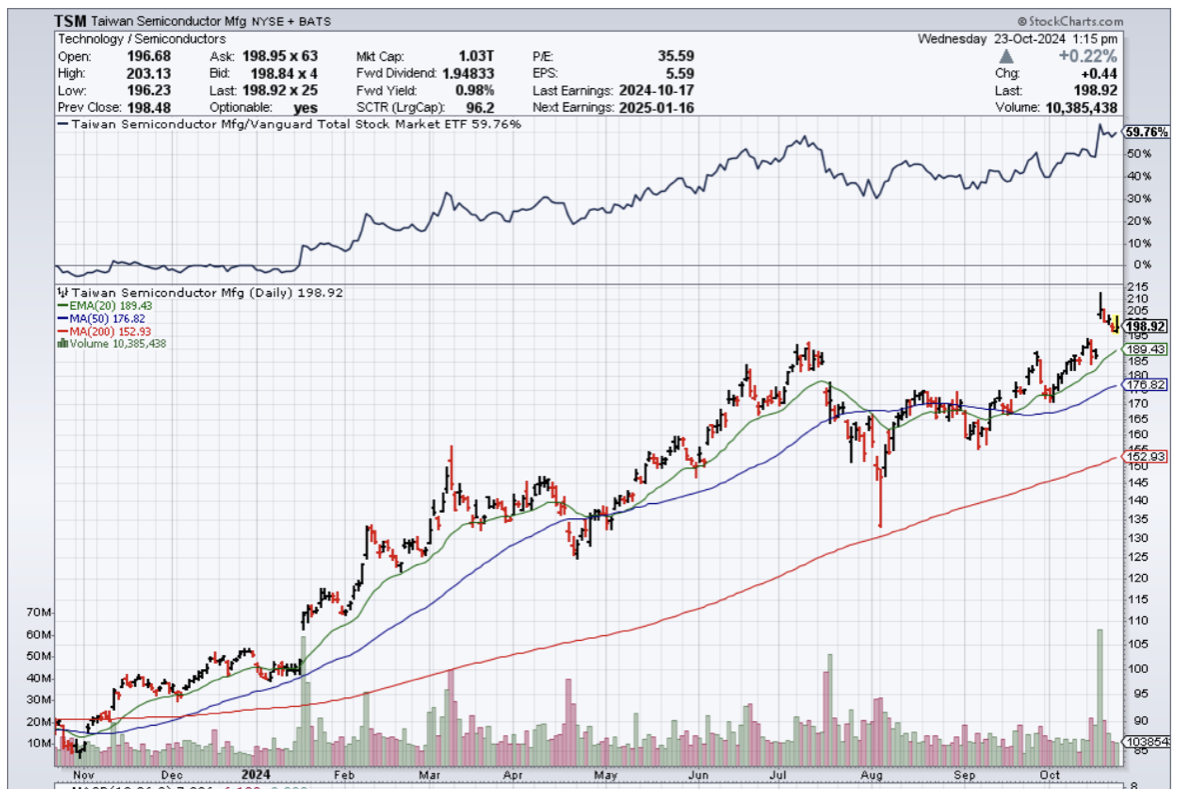Click the Mkt Cap value 1.03T

click(476, 56)
